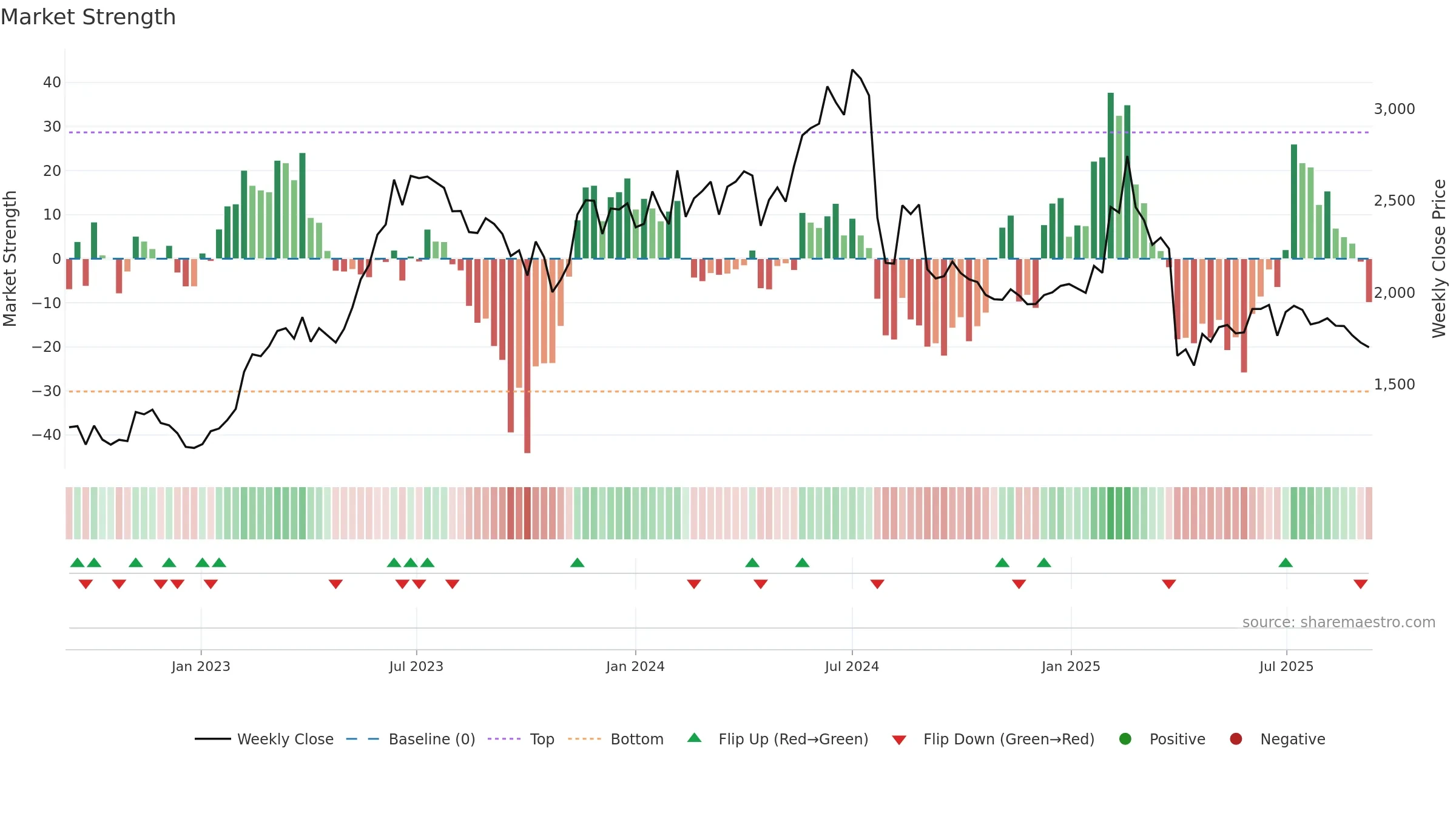
Task: Click the purple dotted Top line legend sample
Action: 504,739
